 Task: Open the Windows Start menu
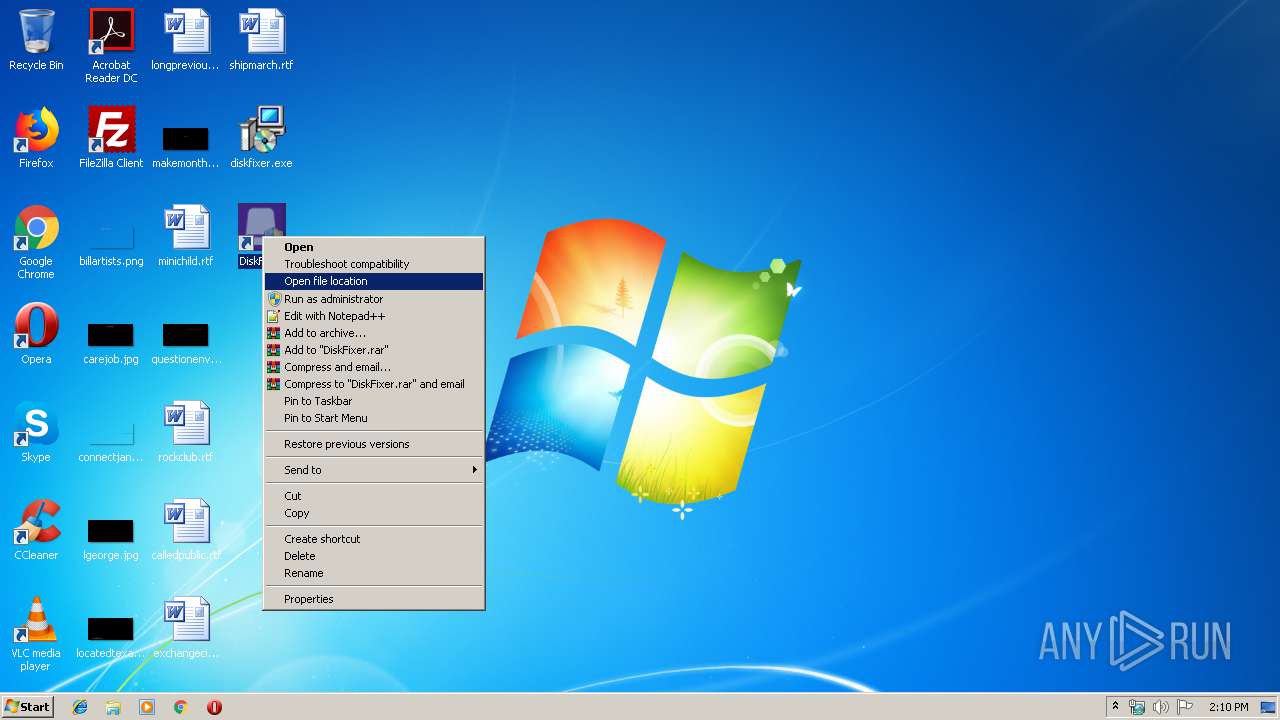tap(27, 706)
